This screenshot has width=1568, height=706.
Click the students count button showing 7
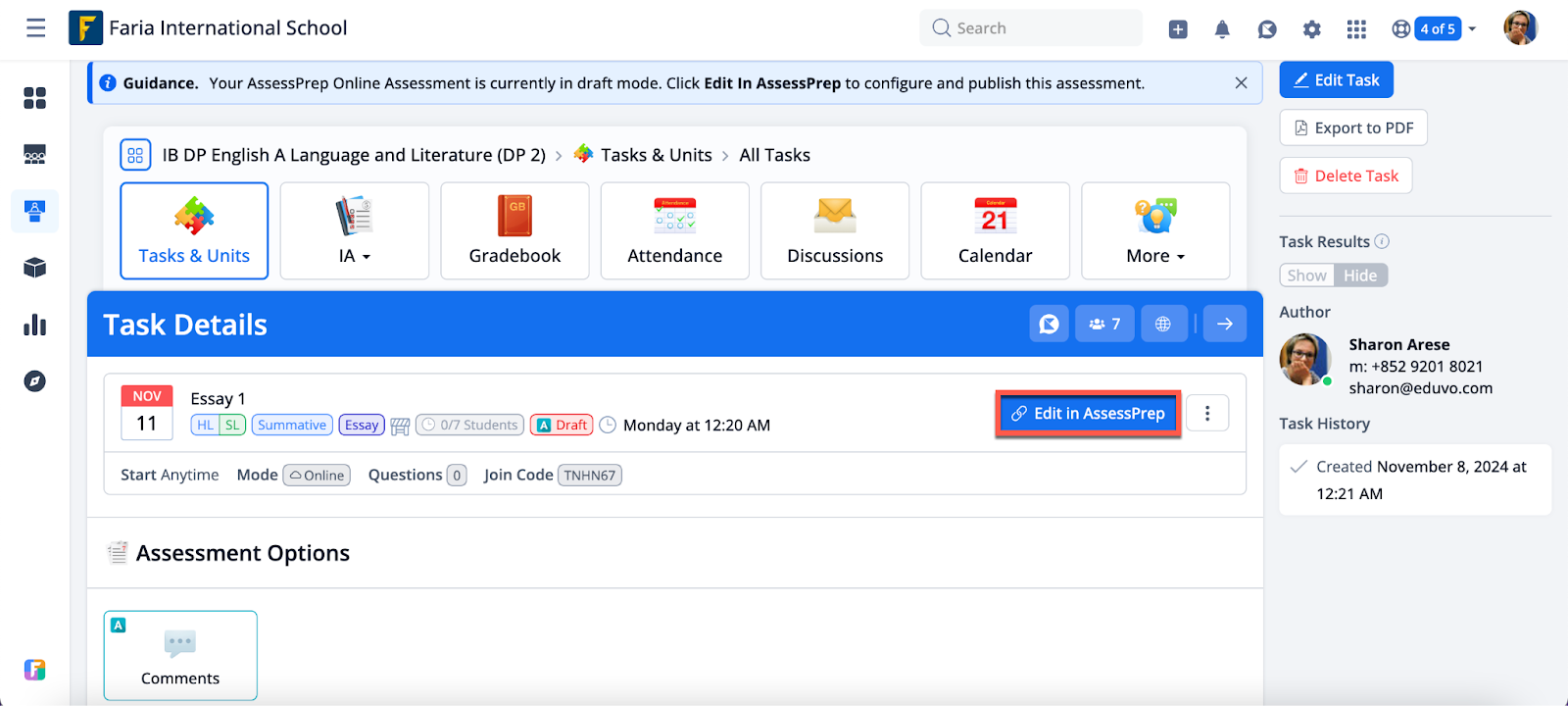click(x=1104, y=324)
